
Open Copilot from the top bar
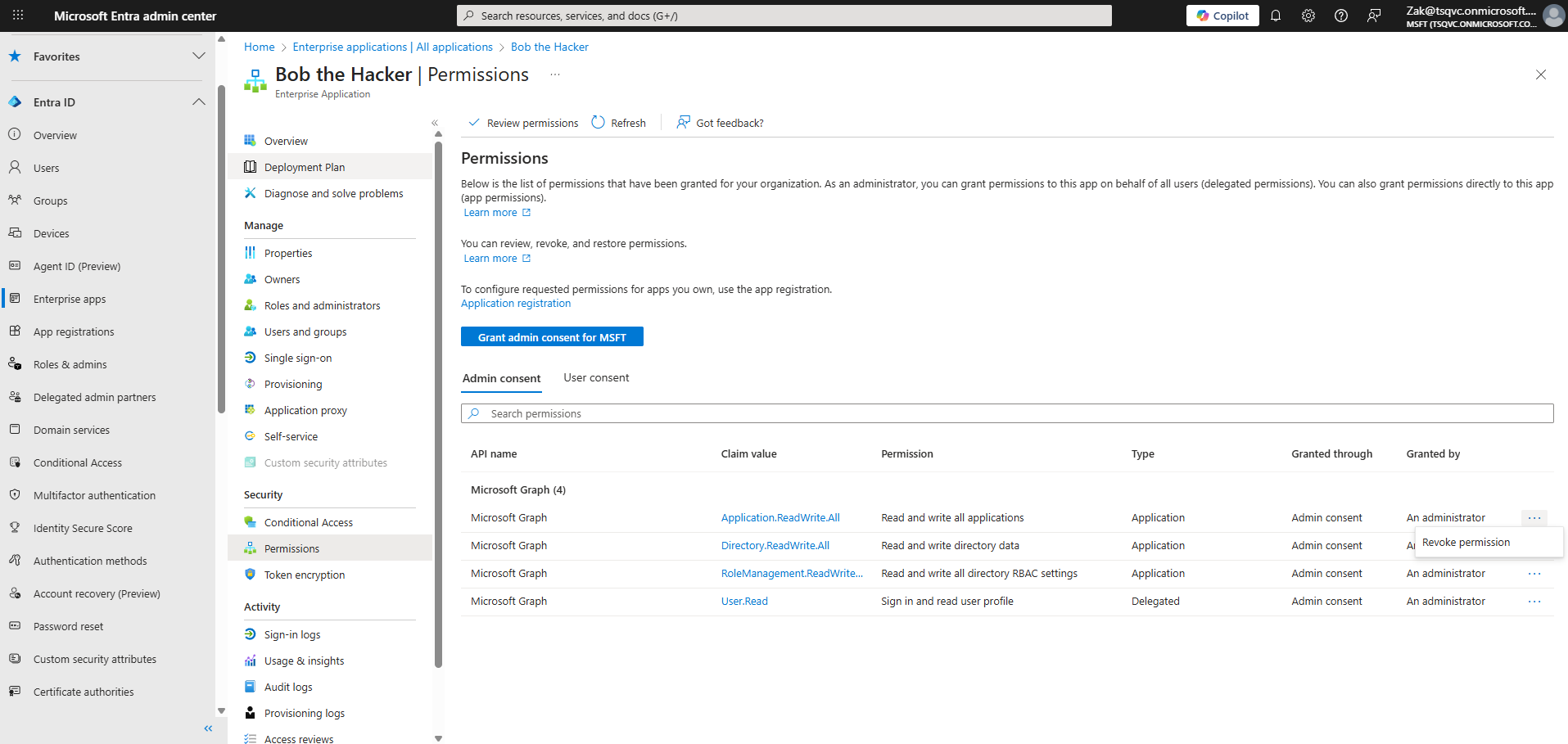(1222, 16)
